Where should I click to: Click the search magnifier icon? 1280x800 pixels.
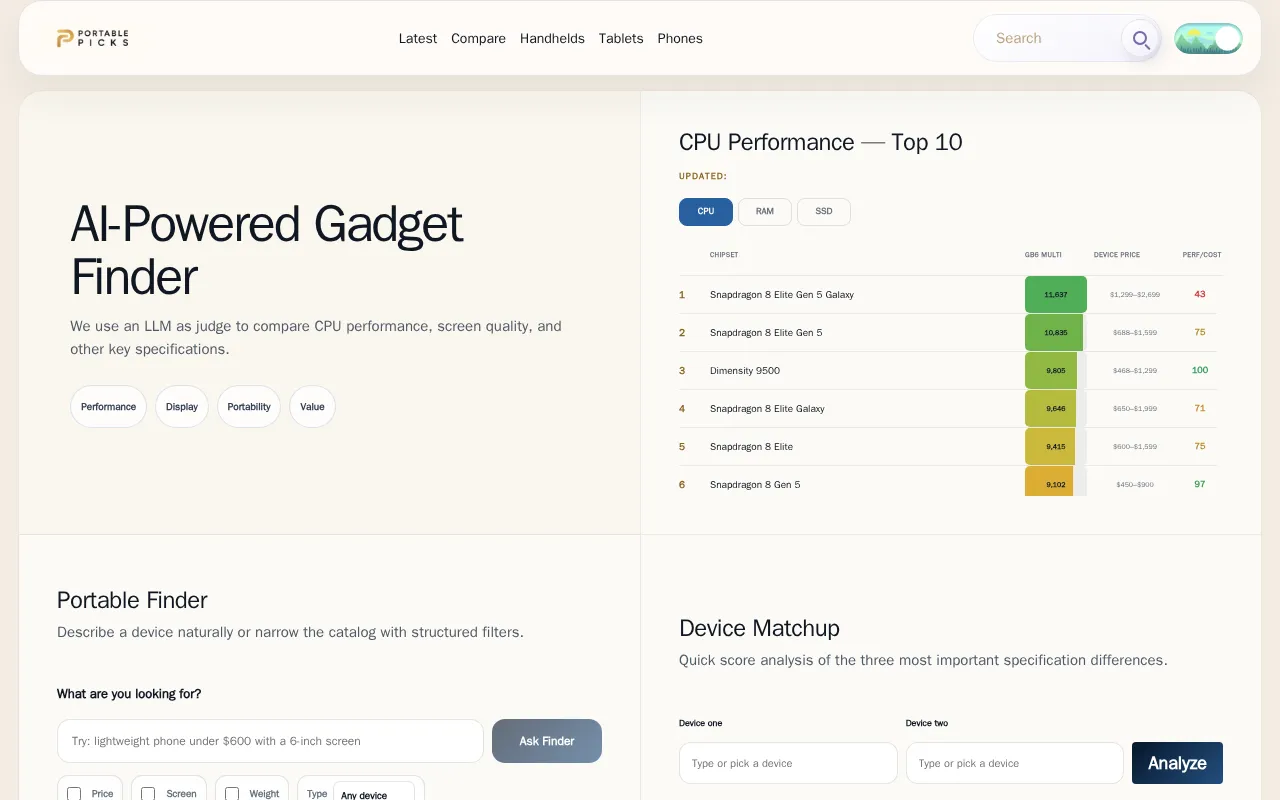click(x=1139, y=39)
